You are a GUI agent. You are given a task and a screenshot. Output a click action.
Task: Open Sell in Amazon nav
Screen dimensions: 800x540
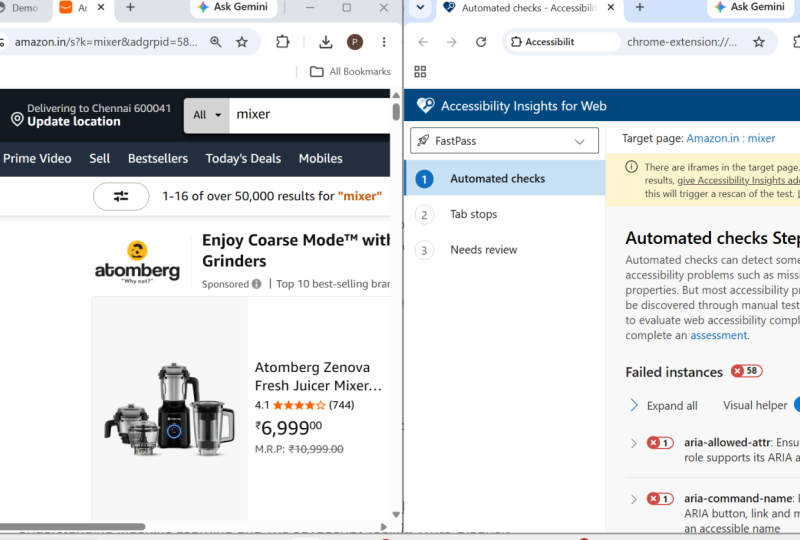coord(99,159)
